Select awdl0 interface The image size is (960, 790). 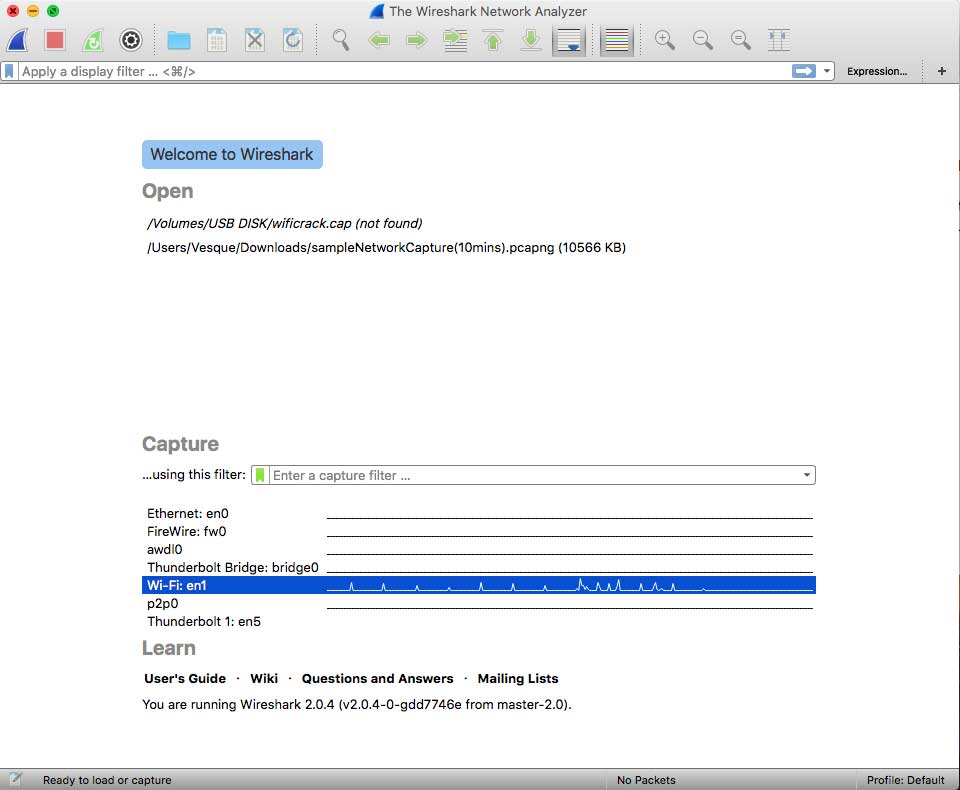[x=479, y=549]
